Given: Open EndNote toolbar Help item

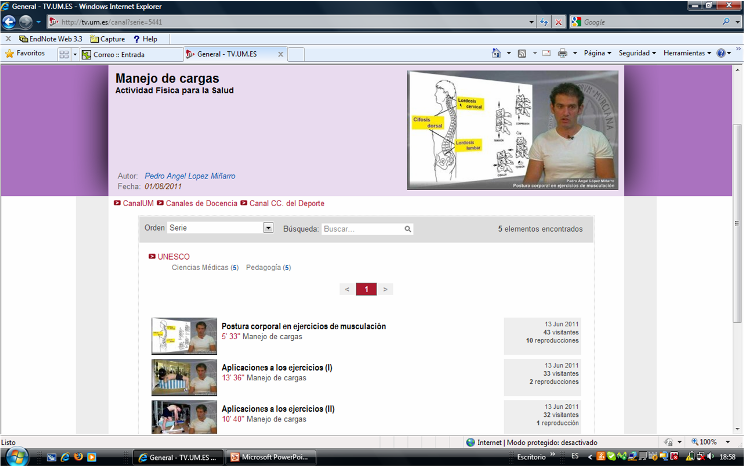Looking at the screenshot, I should pos(145,39).
